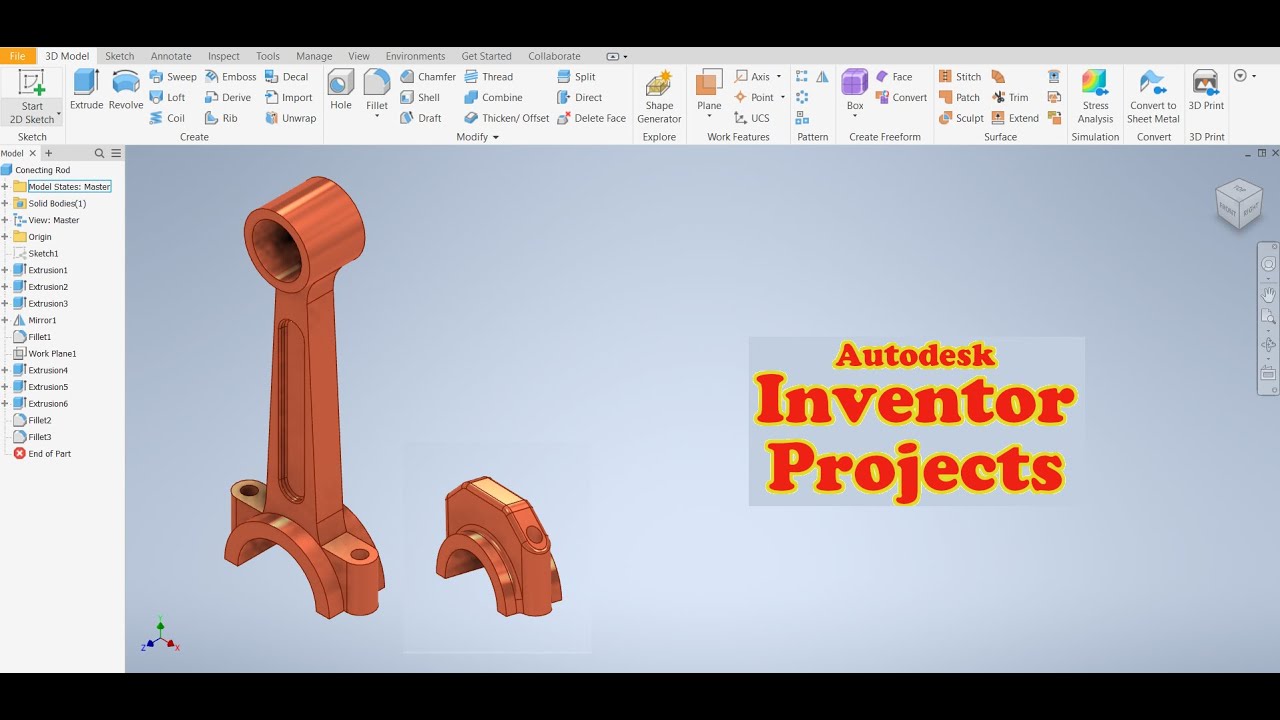Open the Inspect tab

[x=224, y=56]
